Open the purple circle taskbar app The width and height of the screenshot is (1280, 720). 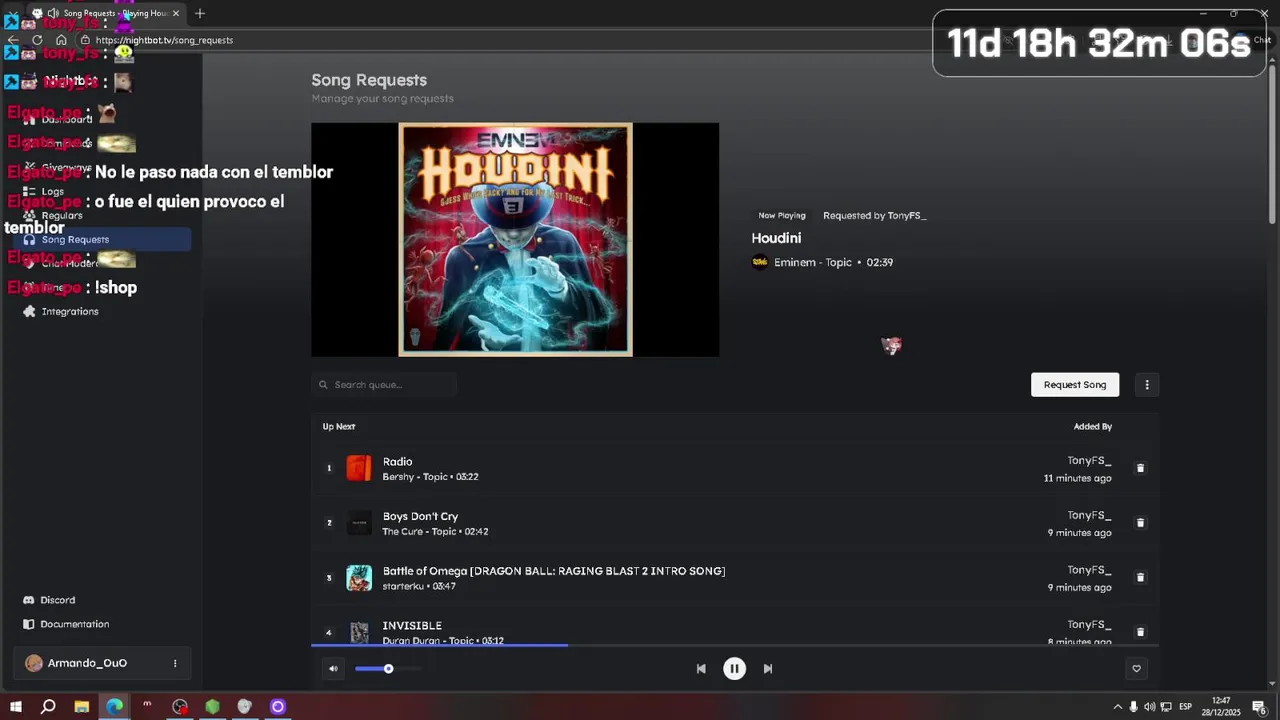(x=278, y=706)
